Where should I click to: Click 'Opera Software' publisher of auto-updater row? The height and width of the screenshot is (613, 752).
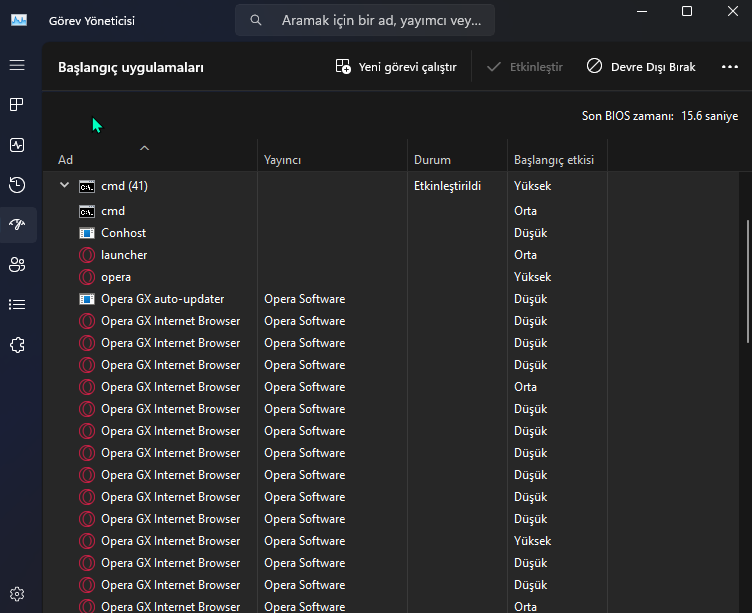[x=305, y=299]
